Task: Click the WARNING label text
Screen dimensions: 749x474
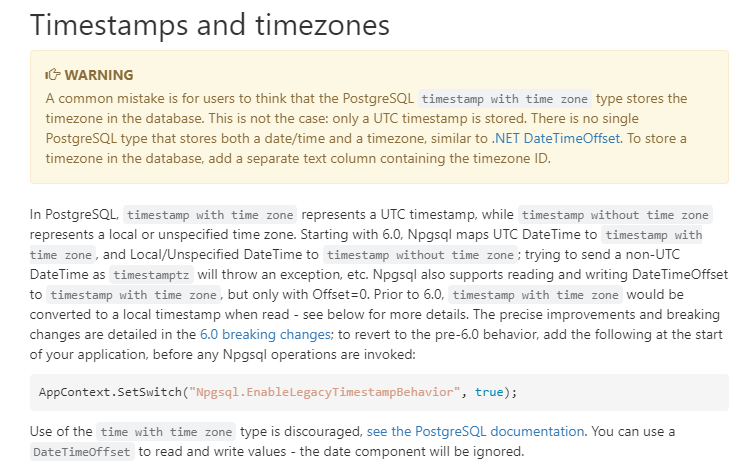Action: click(x=99, y=75)
